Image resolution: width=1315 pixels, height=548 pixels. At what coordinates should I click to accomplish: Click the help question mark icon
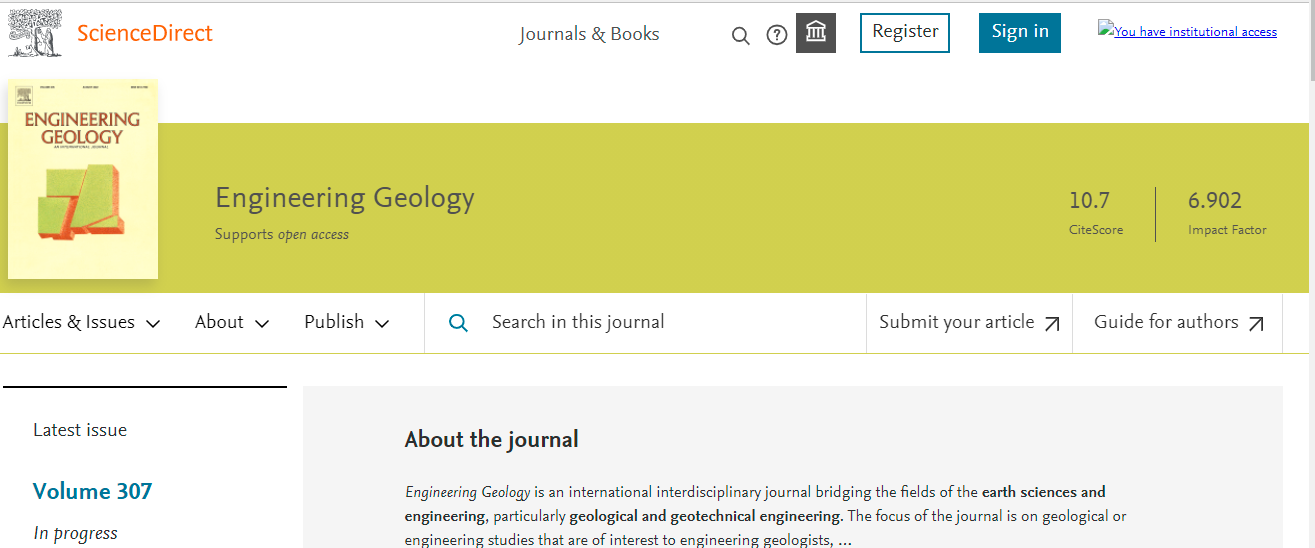777,35
